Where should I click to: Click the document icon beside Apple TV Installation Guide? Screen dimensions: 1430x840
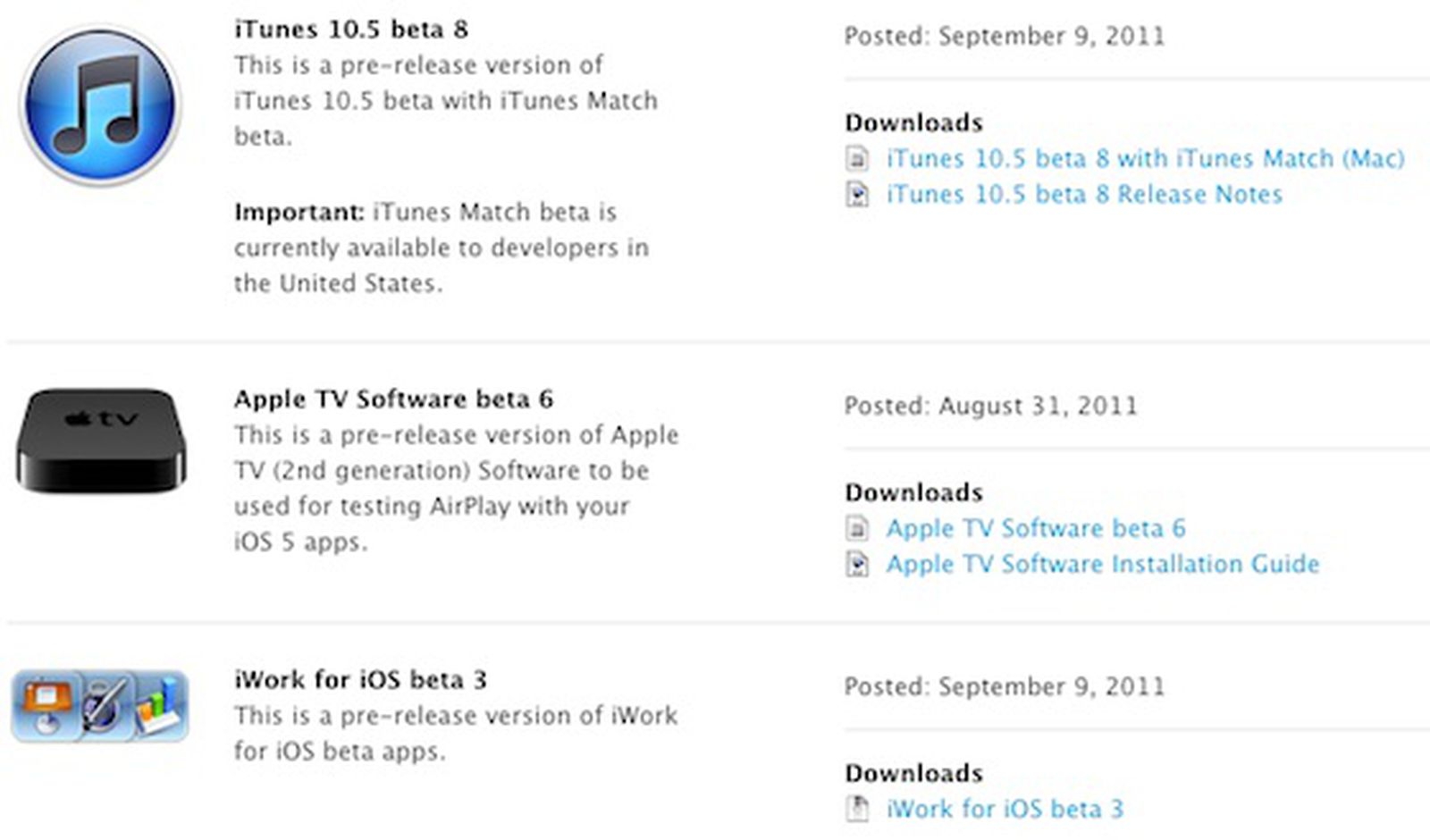(857, 565)
